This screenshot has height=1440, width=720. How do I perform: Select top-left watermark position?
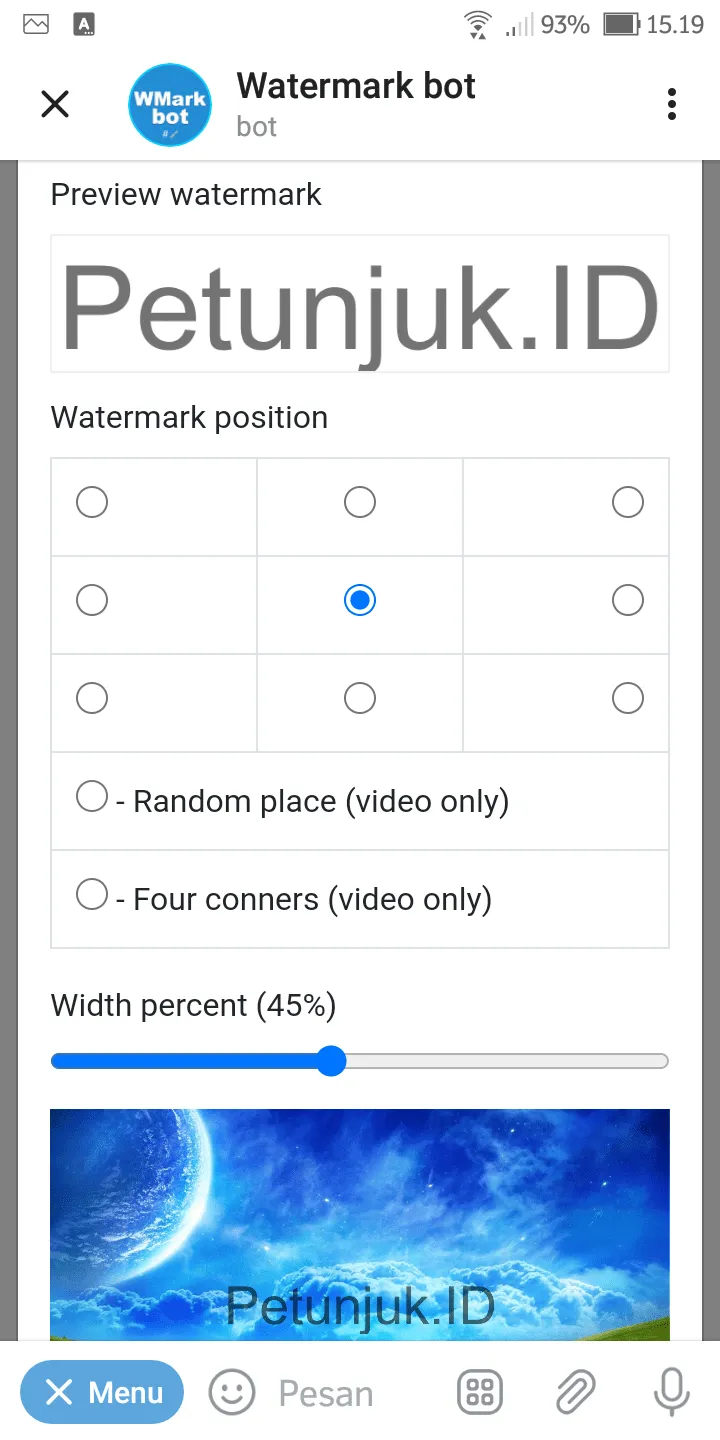click(x=92, y=502)
